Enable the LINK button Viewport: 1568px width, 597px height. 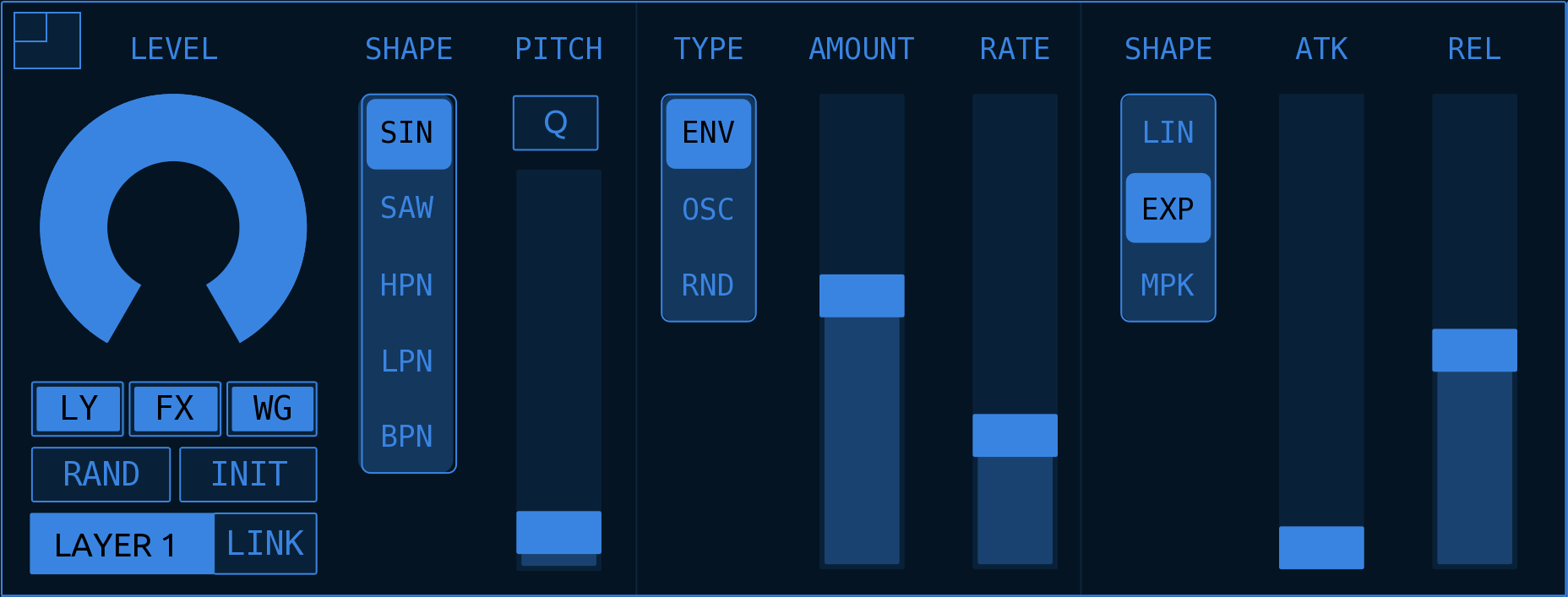(x=265, y=544)
